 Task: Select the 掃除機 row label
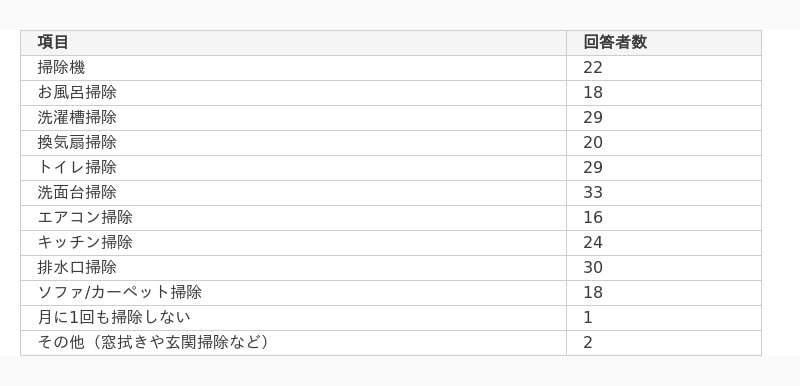293,68
